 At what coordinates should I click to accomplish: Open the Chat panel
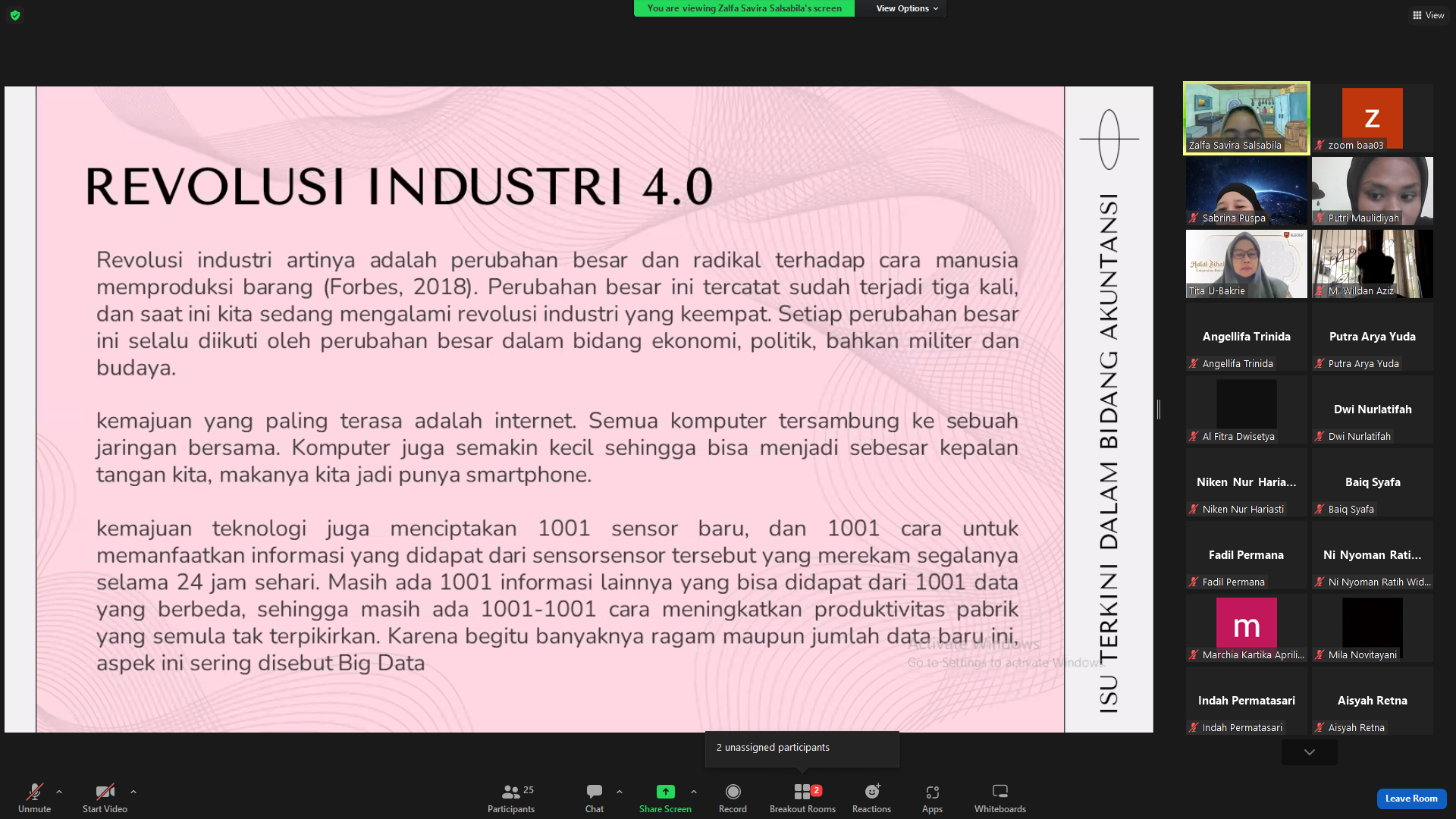[x=595, y=798]
